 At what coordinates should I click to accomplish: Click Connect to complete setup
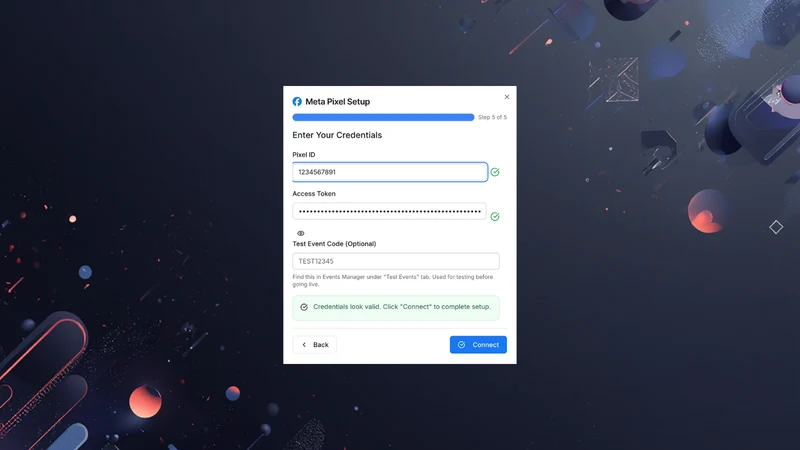tap(478, 344)
